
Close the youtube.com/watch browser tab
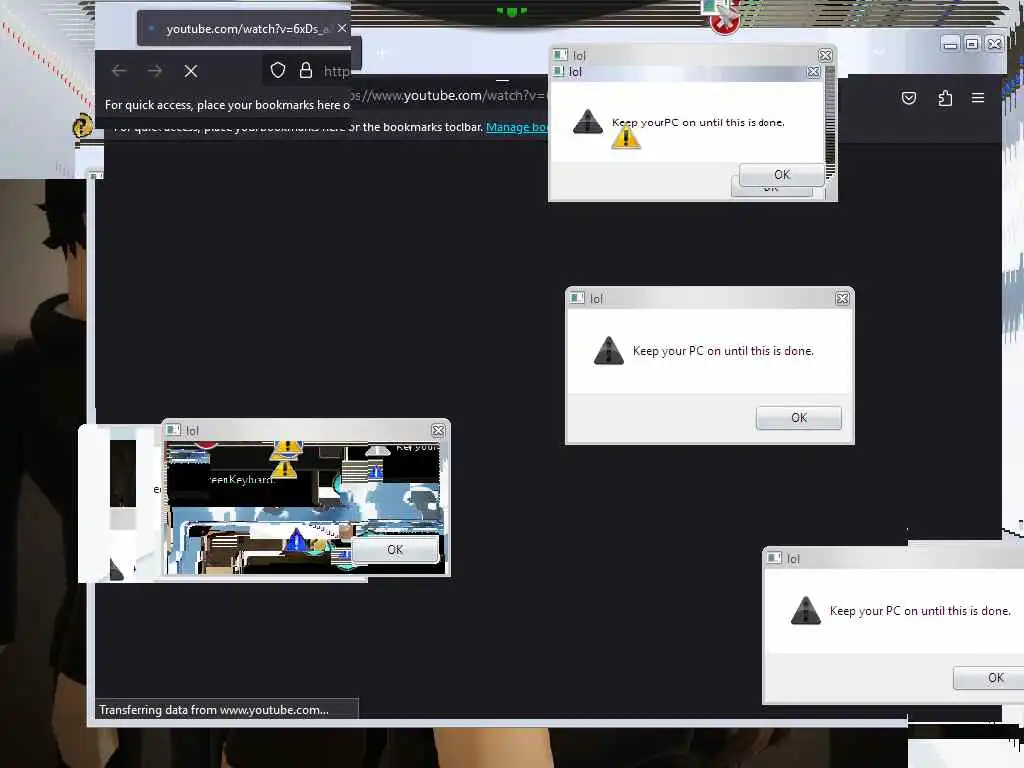[342, 28]
